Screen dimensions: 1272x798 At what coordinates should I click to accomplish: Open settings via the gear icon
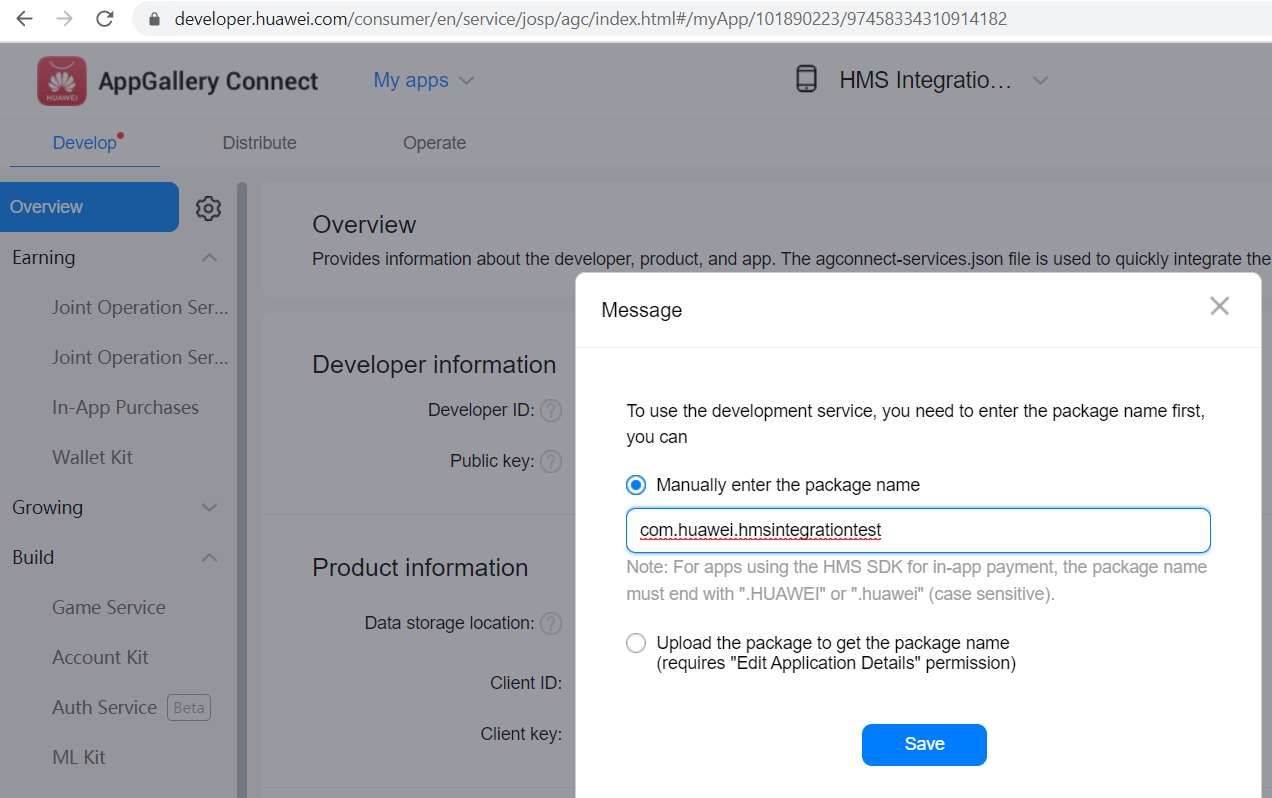(208, 208)
